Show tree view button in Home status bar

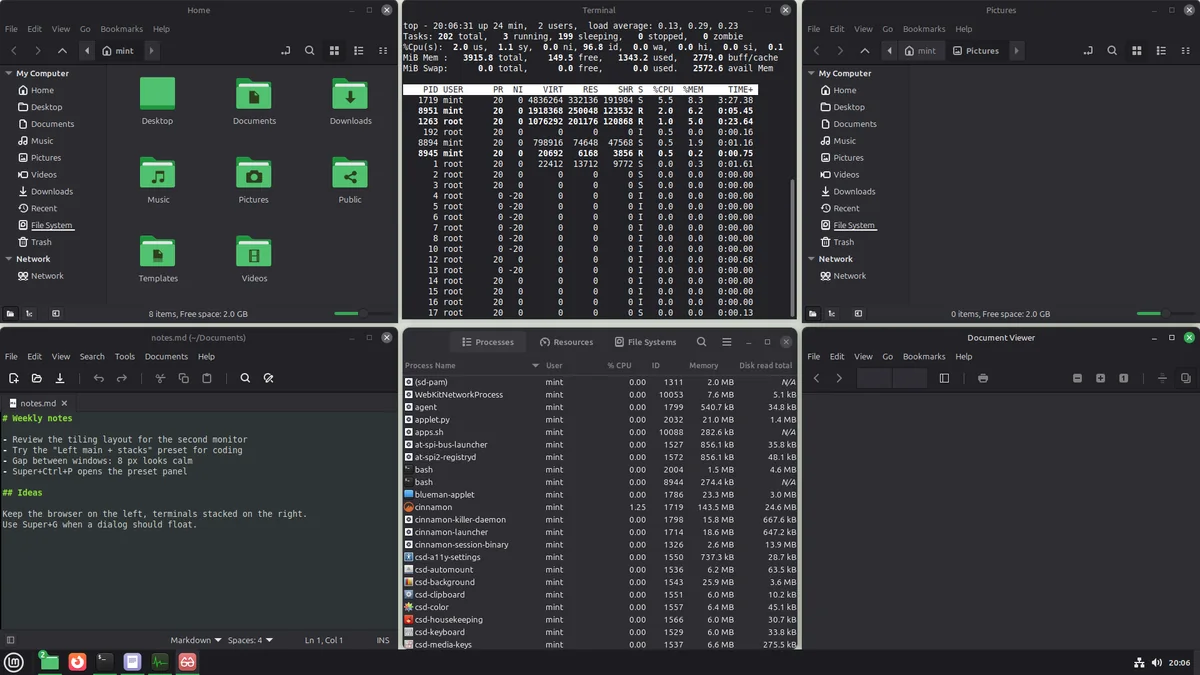pos(30,314)
